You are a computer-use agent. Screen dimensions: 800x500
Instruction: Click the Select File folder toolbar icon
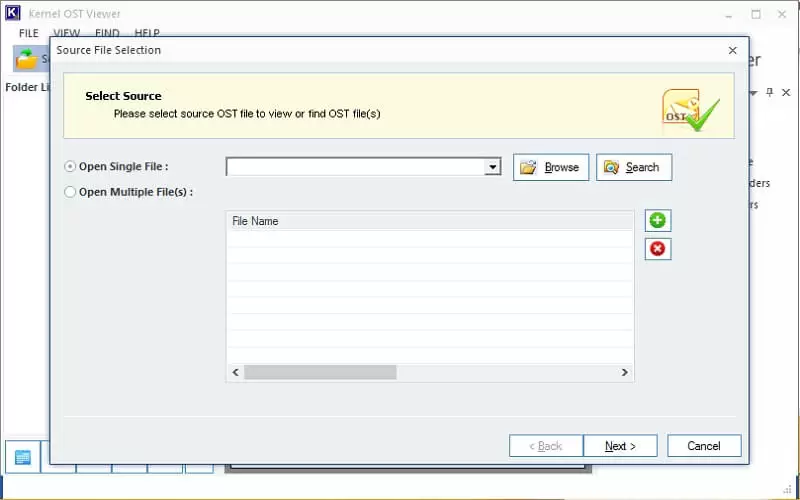[x=27, y=59]
